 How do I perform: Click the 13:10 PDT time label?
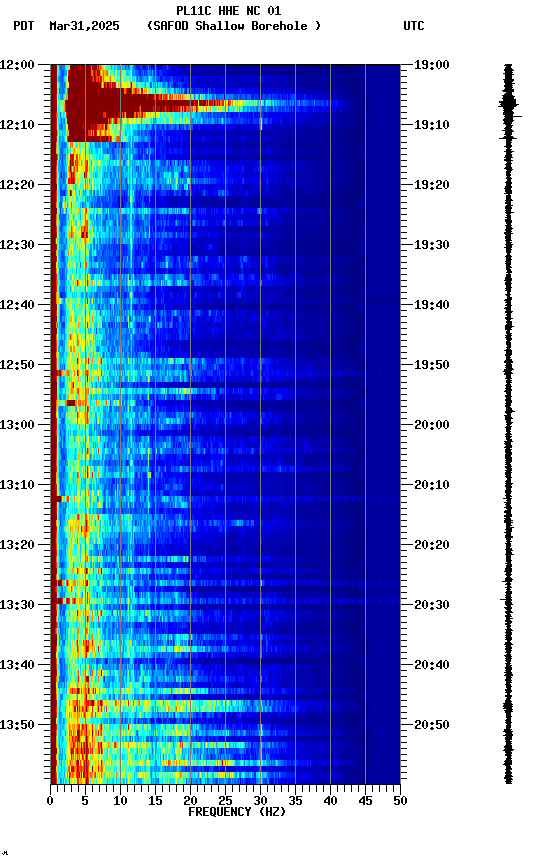[x=17, y=485]
